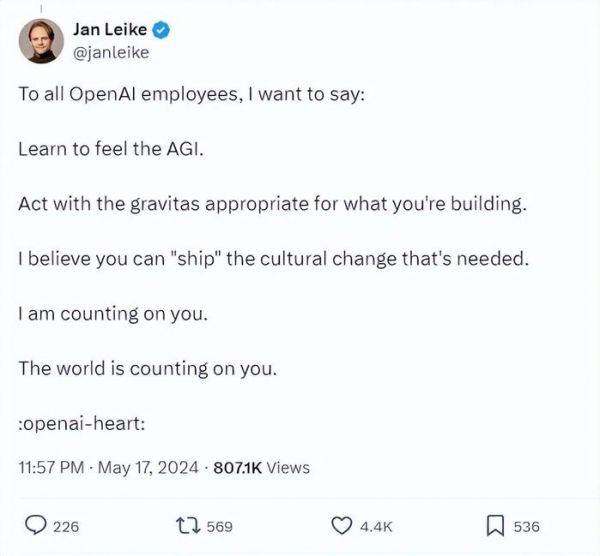This screenshot has height=556, width=600.
Task: Click the reply speech bubble icon
Action: pyautogui.click(x=34, y=526)
